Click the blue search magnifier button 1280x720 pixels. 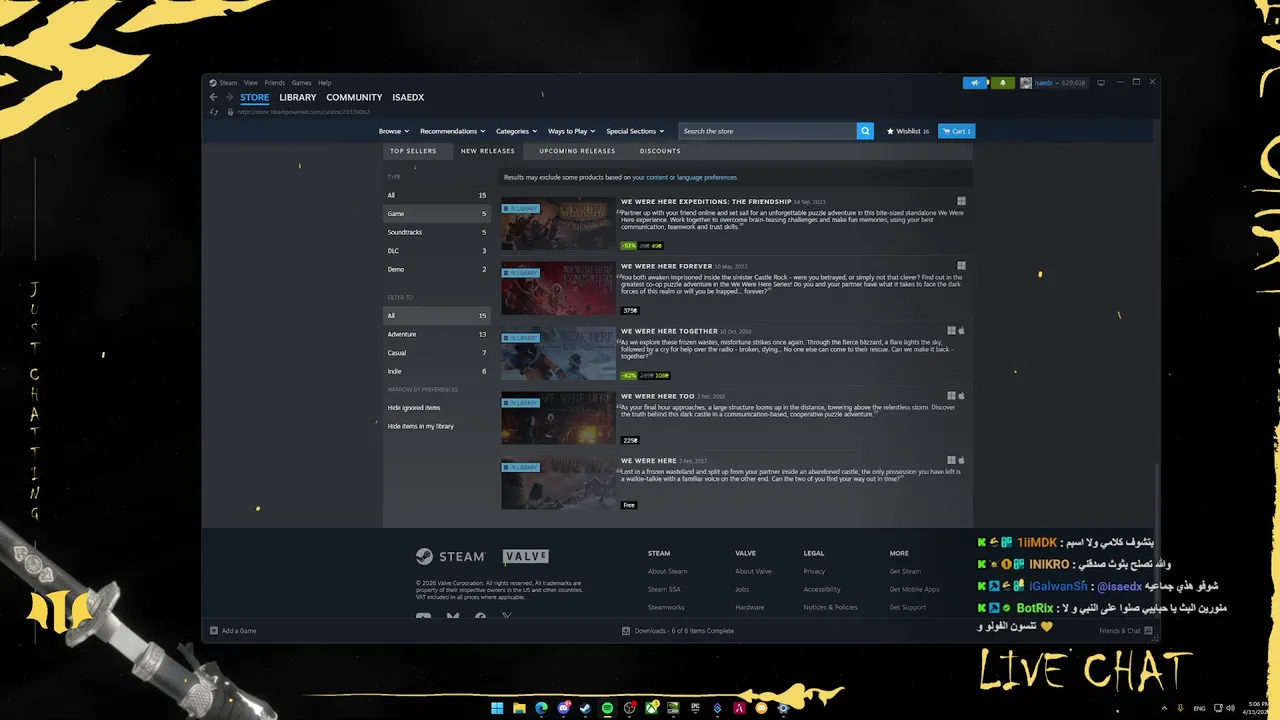coord(865,131)
